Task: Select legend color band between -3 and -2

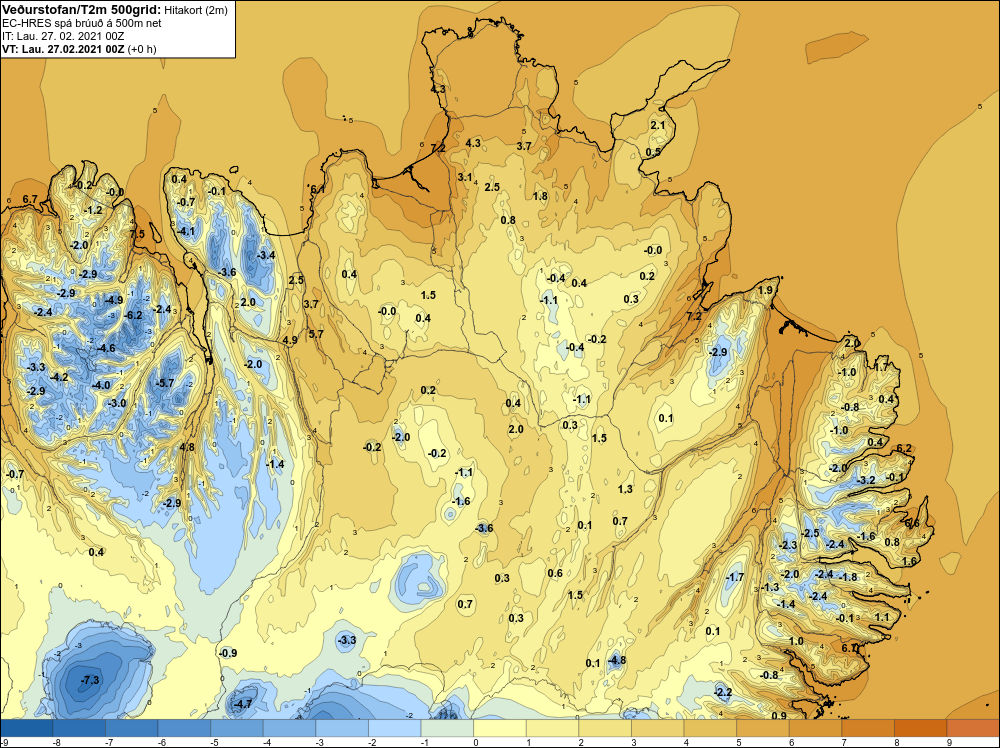Action: tap(342, 728)
